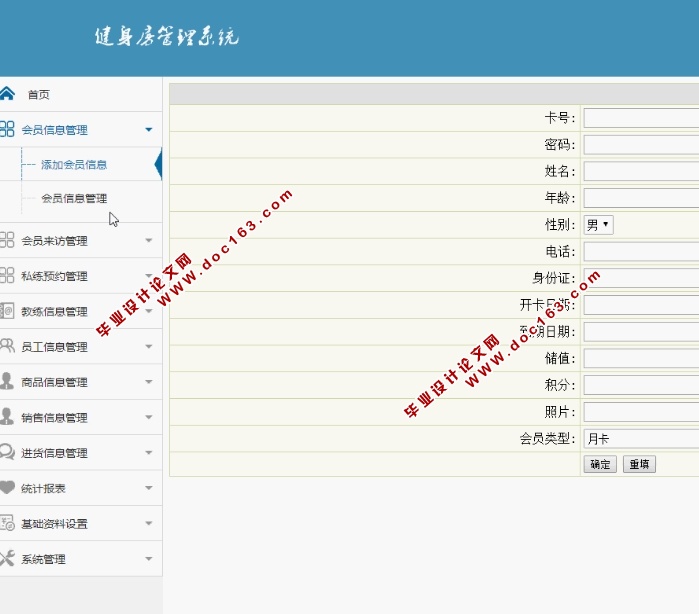Viewport: 699px width, 614px height.
Task: Click the heart icon beside 统计报表
Action: click(7, 487)
